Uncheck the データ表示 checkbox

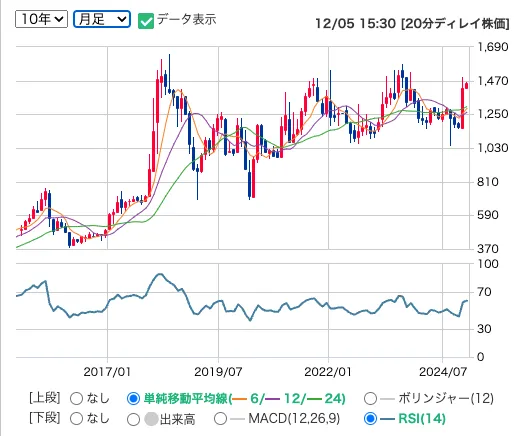point(146,21)
